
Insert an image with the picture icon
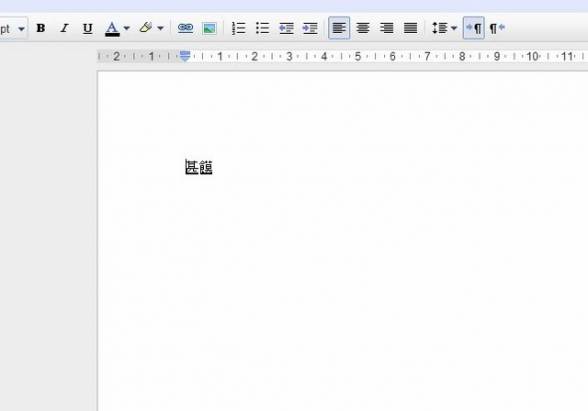pos(209,28)
